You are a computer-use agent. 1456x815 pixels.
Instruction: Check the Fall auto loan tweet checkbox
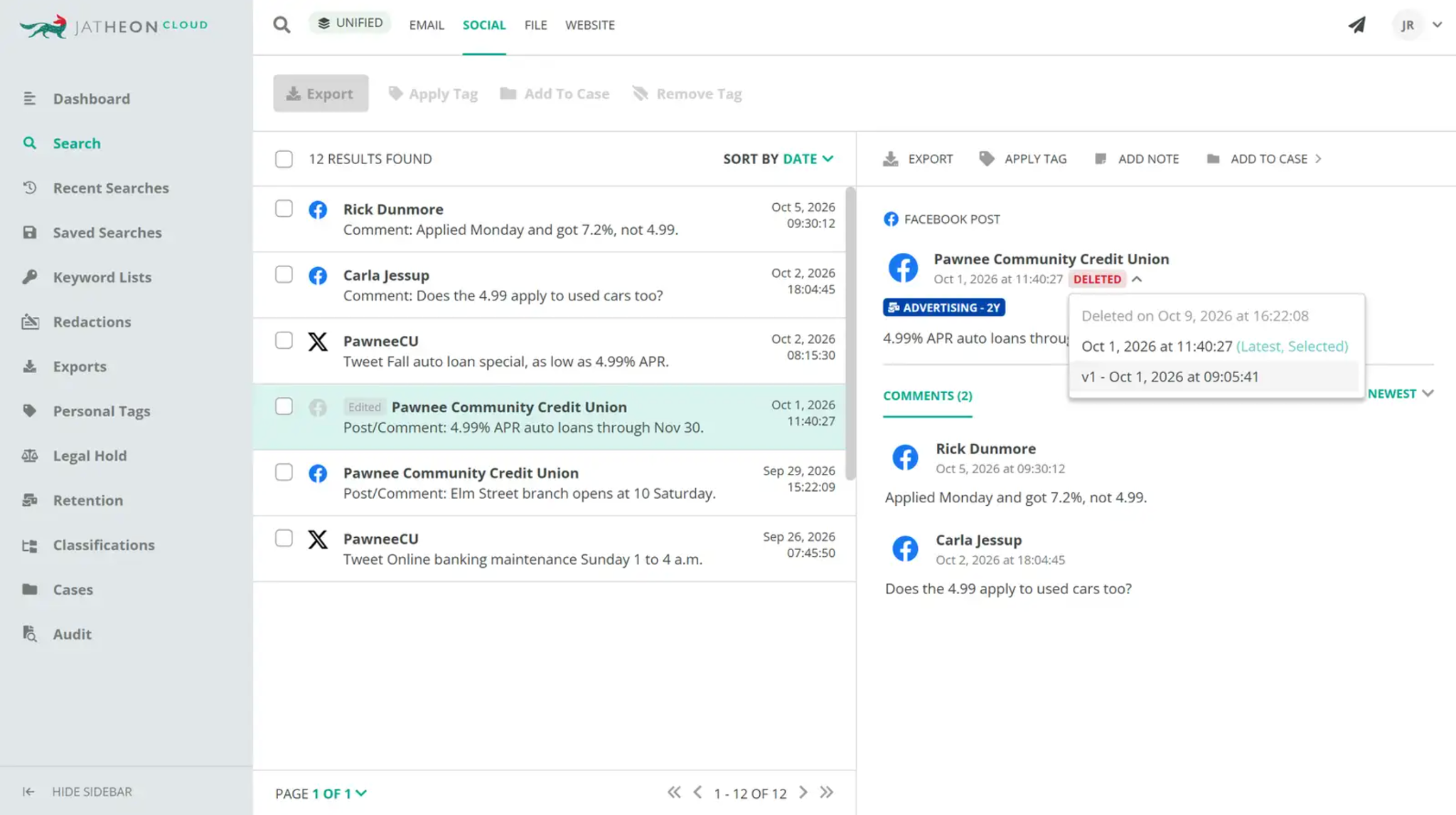tap(284, 341)
